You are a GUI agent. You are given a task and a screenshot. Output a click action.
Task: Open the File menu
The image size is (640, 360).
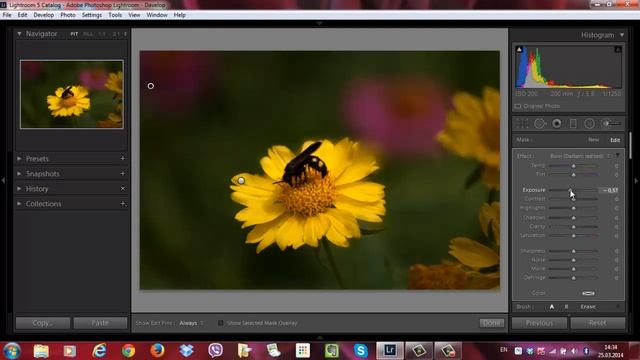coord(7,15)
